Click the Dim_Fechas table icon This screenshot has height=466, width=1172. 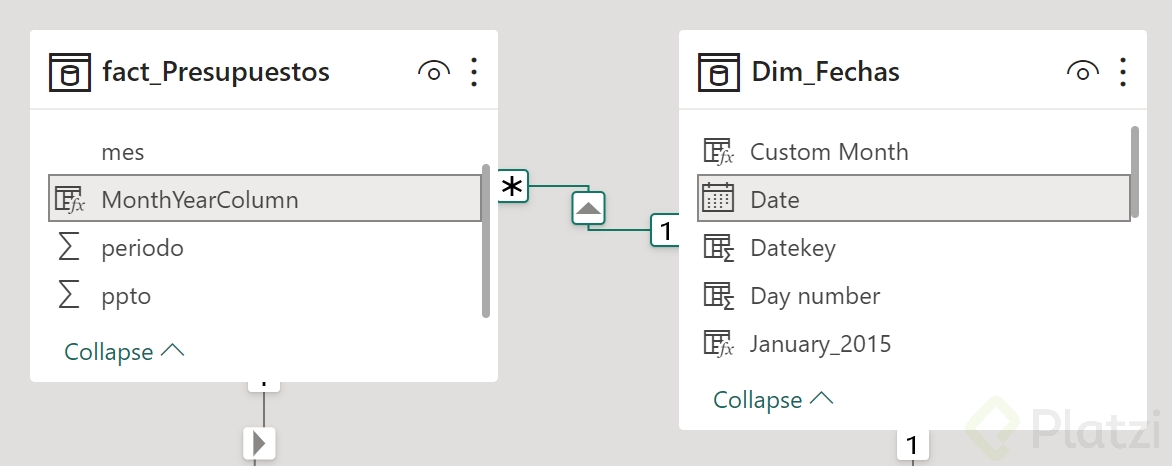718,73
